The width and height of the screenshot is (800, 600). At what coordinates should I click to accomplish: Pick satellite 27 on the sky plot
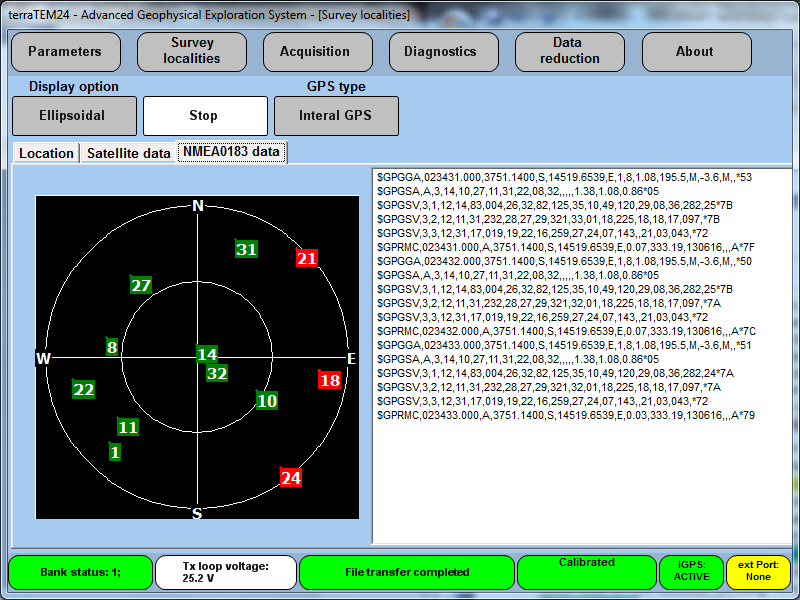pos(141,285)
